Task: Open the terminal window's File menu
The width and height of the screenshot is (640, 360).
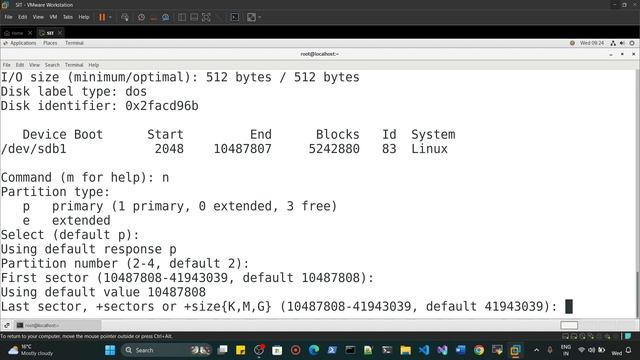Action: click(x=7, y=65)
